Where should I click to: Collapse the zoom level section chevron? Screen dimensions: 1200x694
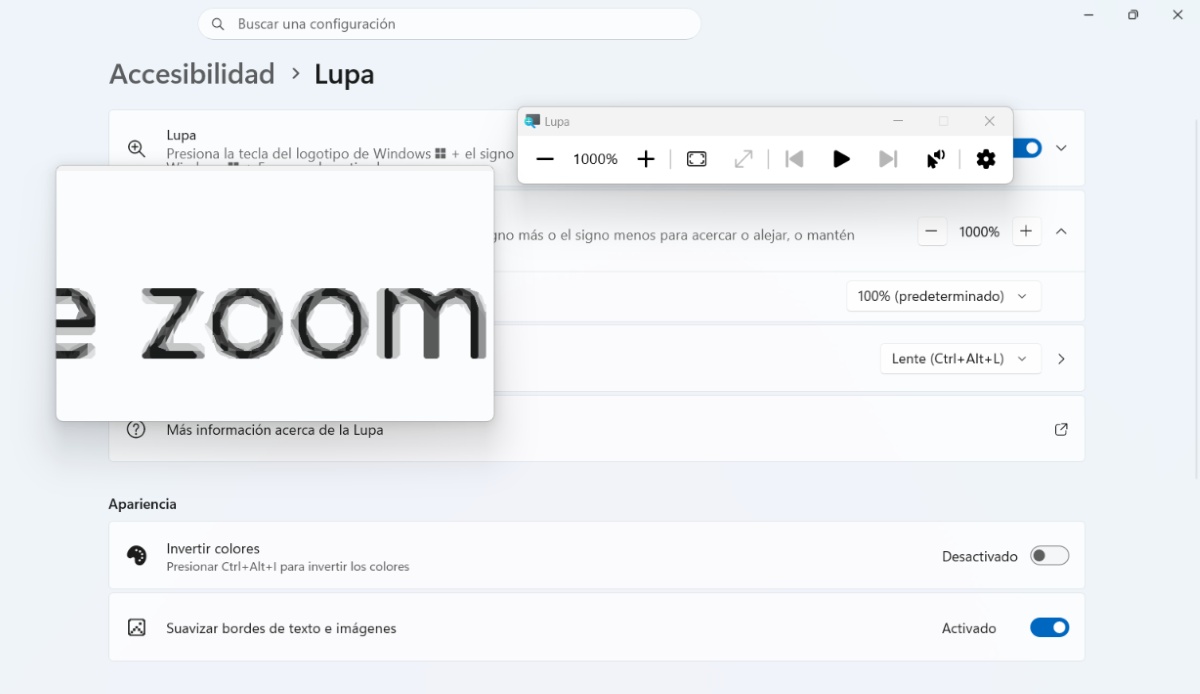(1061, 231)
